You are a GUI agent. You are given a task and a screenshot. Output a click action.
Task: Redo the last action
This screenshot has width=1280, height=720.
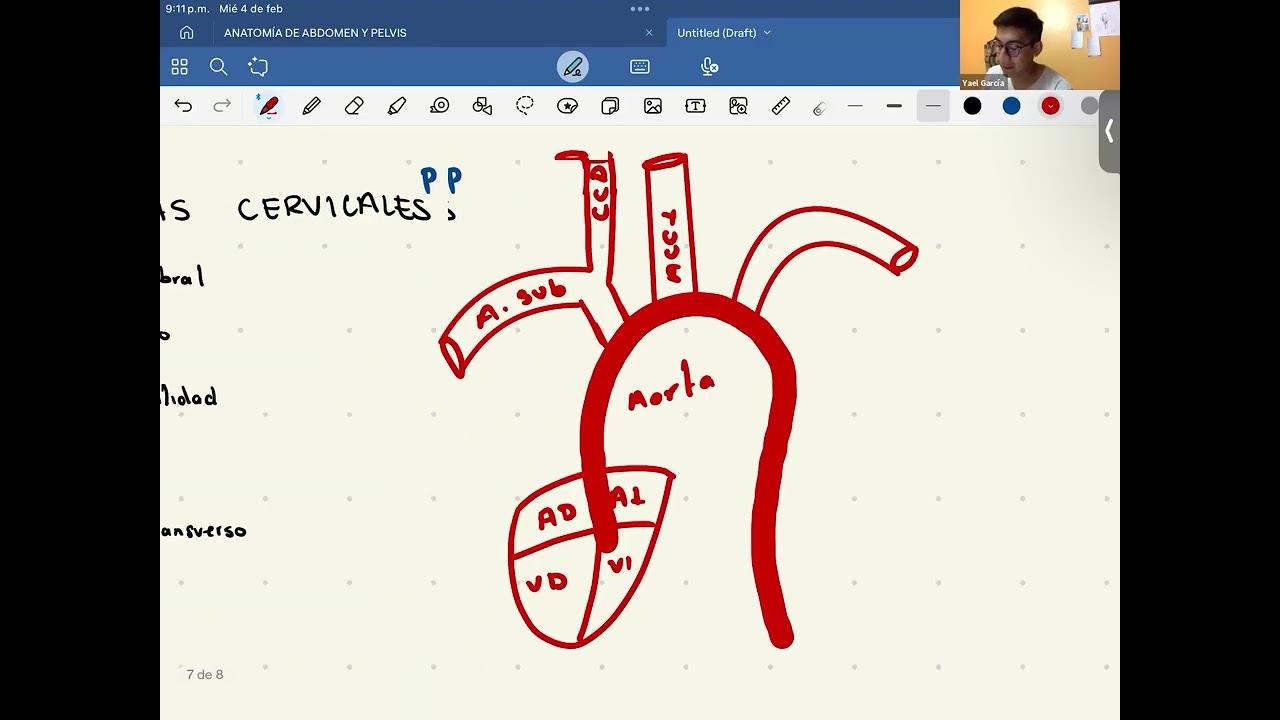click(222, 106)
